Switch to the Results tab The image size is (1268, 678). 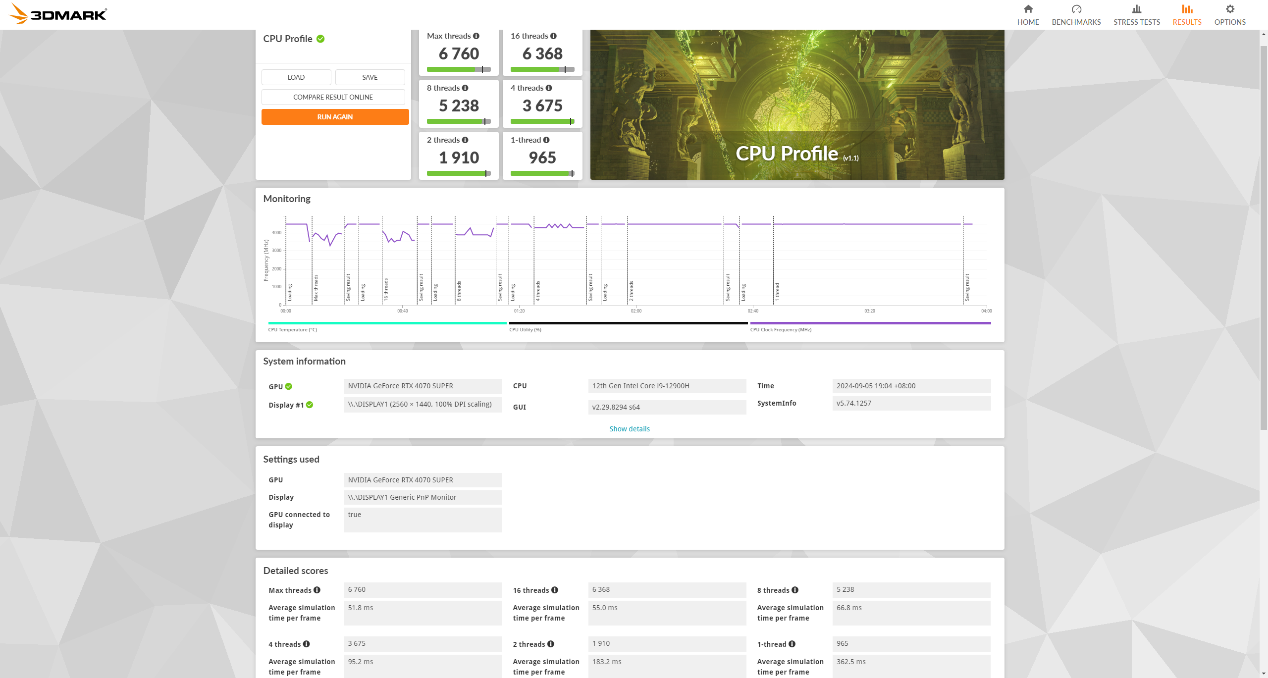point(1187,14)
